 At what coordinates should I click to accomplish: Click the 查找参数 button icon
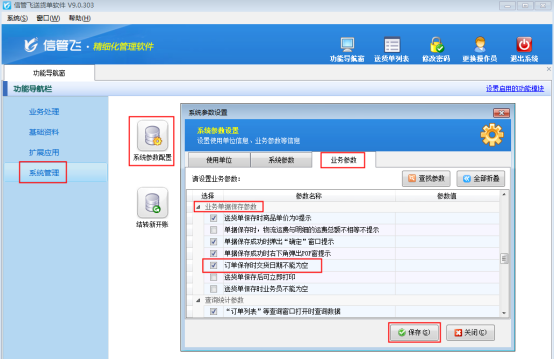pyautogui.click(x=412, y=178)
